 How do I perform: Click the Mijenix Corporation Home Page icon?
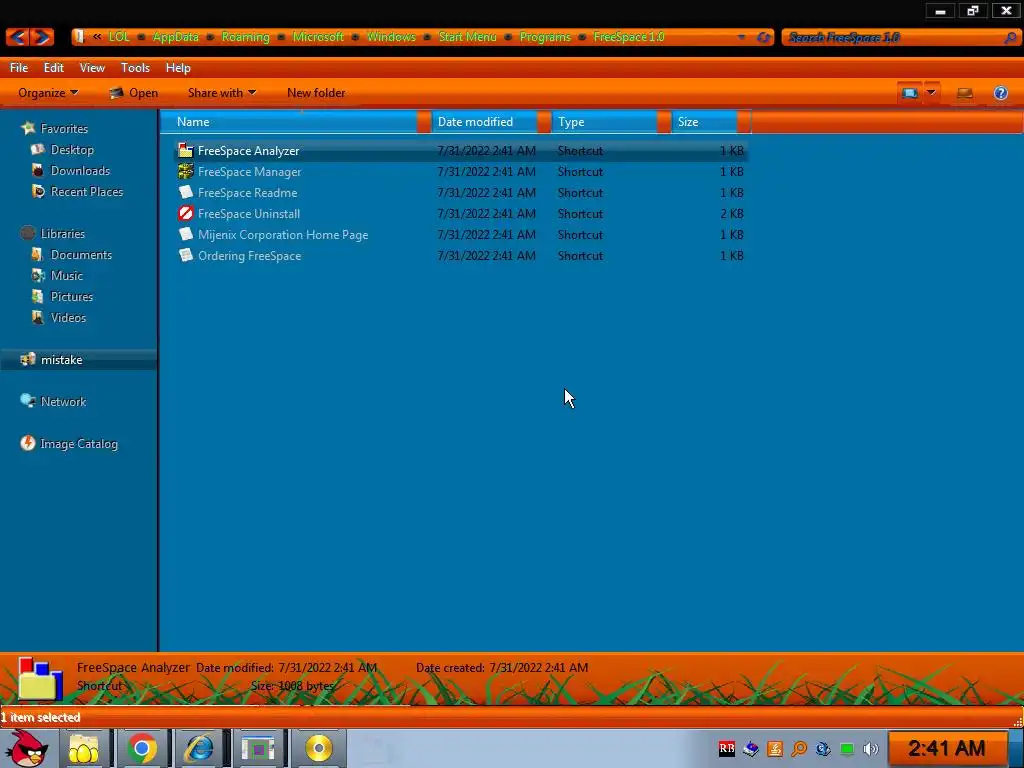point(185,234)
